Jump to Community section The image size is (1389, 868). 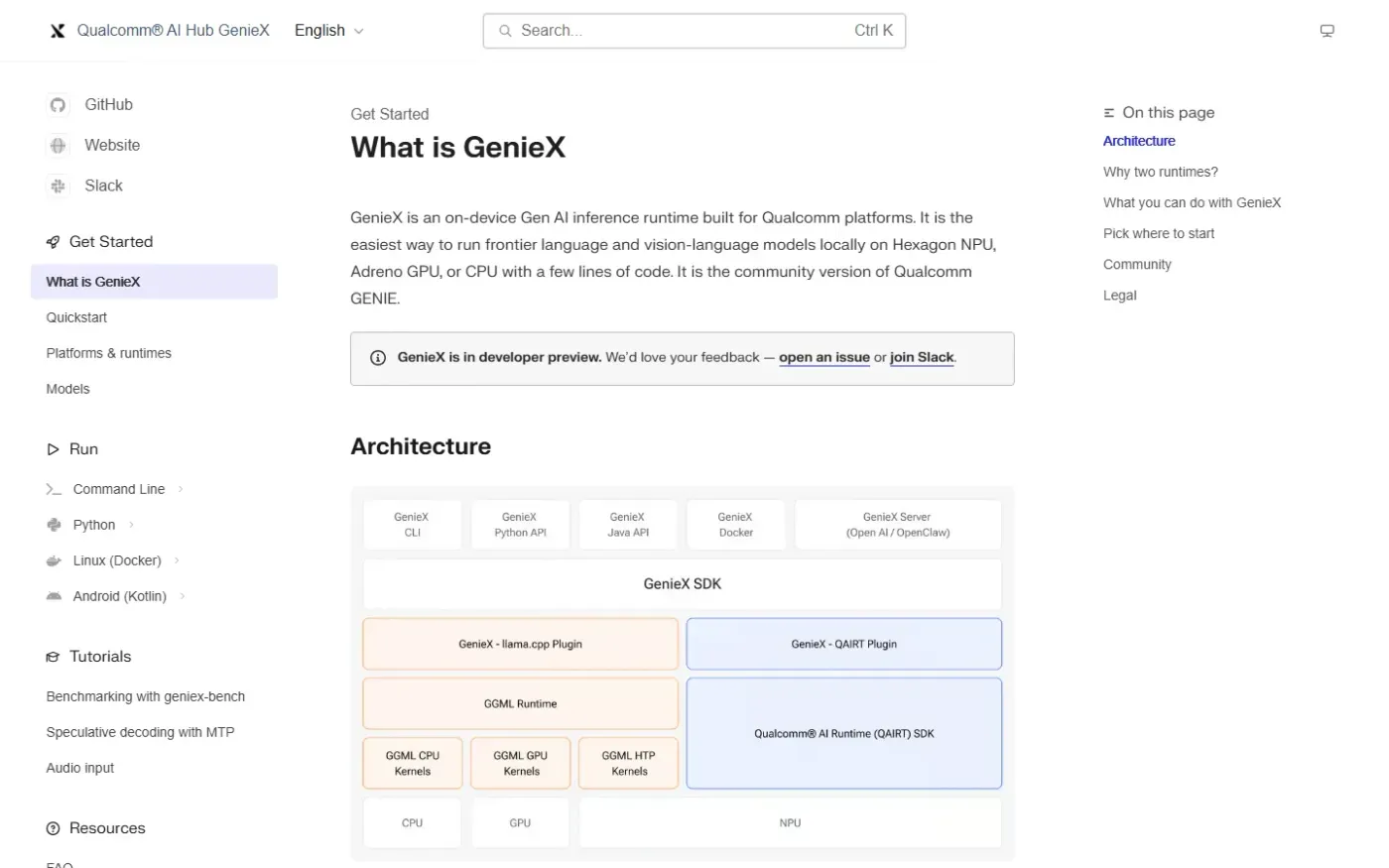click(x=1137, y=264)
